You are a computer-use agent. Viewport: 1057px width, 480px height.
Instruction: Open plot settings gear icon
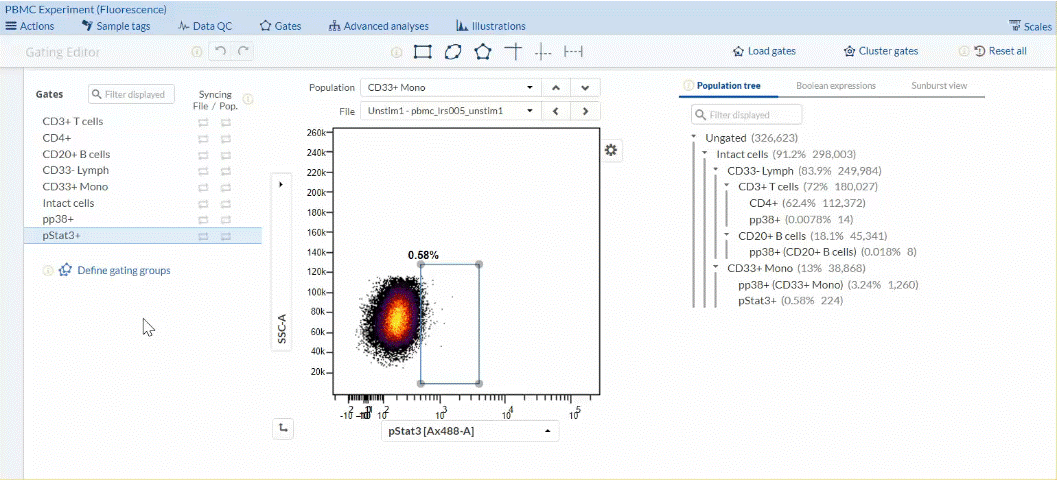(612, 150)
